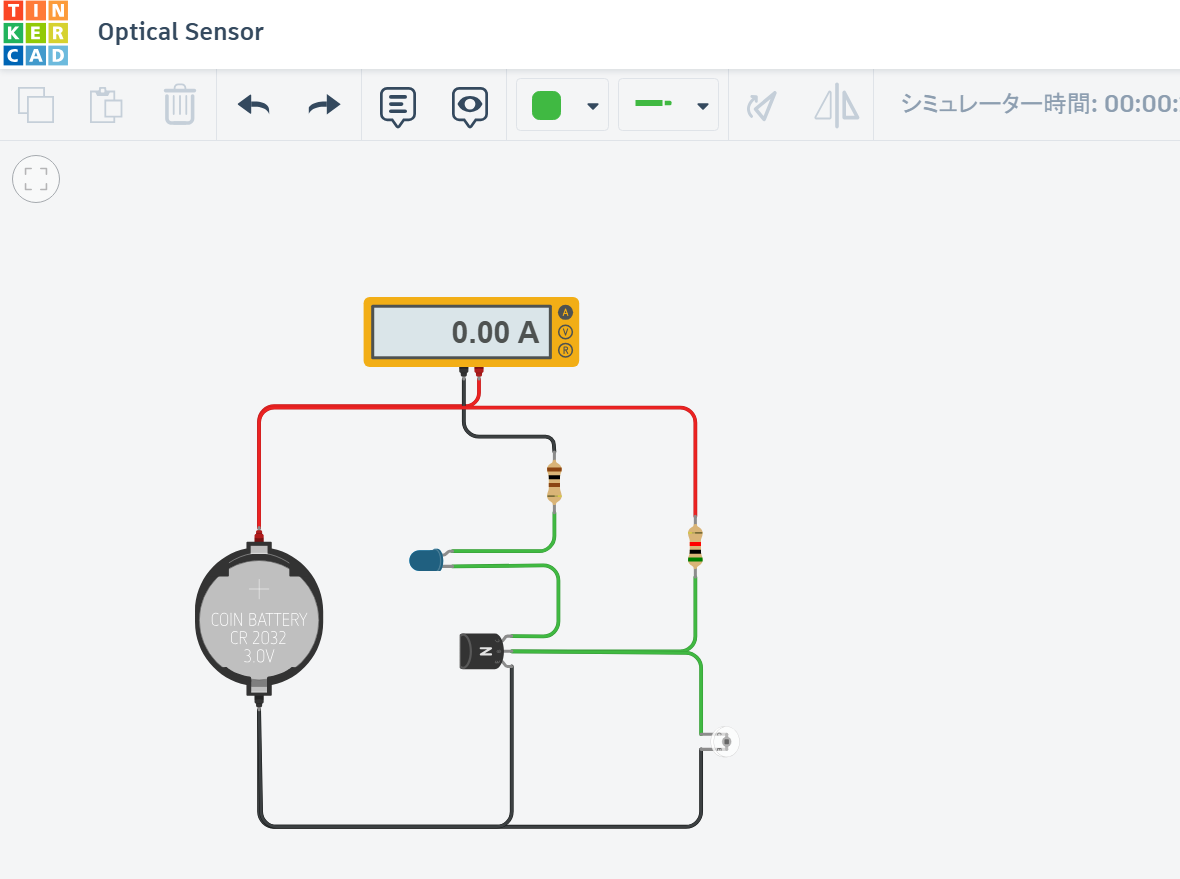
Task: Click the mirror flip icon
Action: point(836,105)
